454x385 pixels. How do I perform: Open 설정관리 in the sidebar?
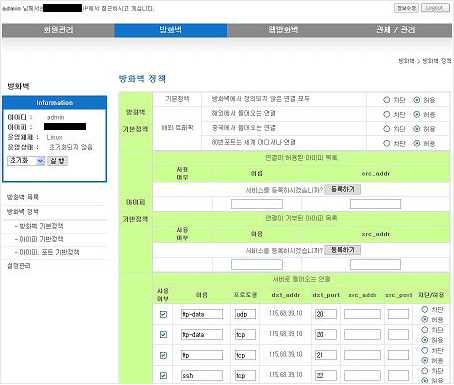(19, 266)
